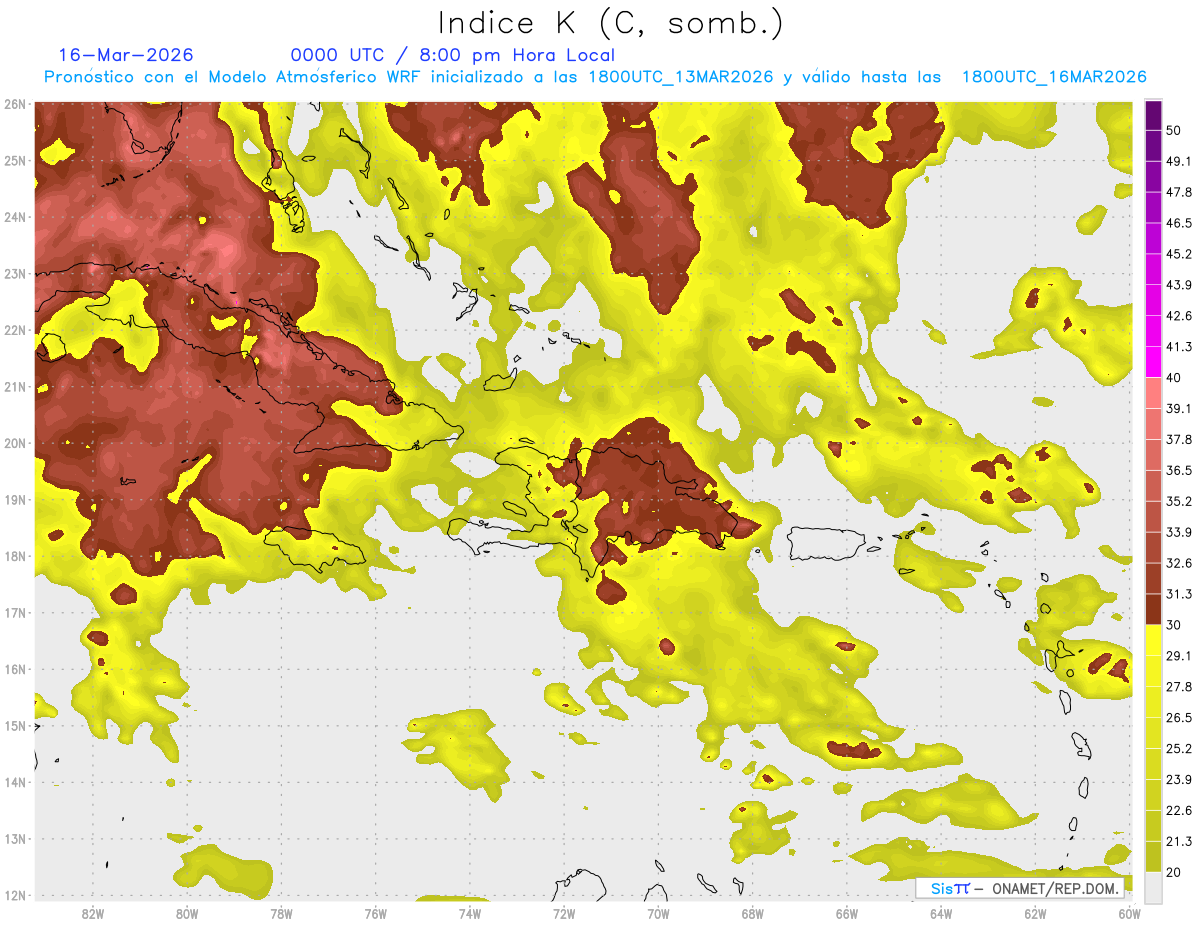Click the colorbar value 37.8

[1179, 440]
